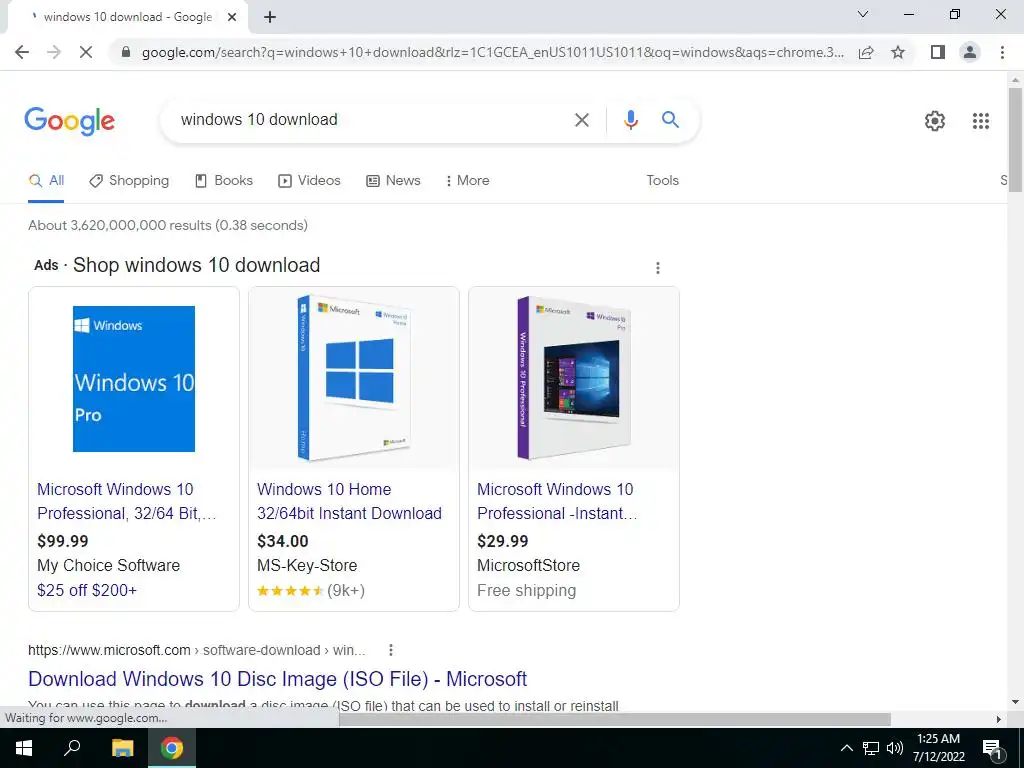Show hidden system tray icons

846,748
